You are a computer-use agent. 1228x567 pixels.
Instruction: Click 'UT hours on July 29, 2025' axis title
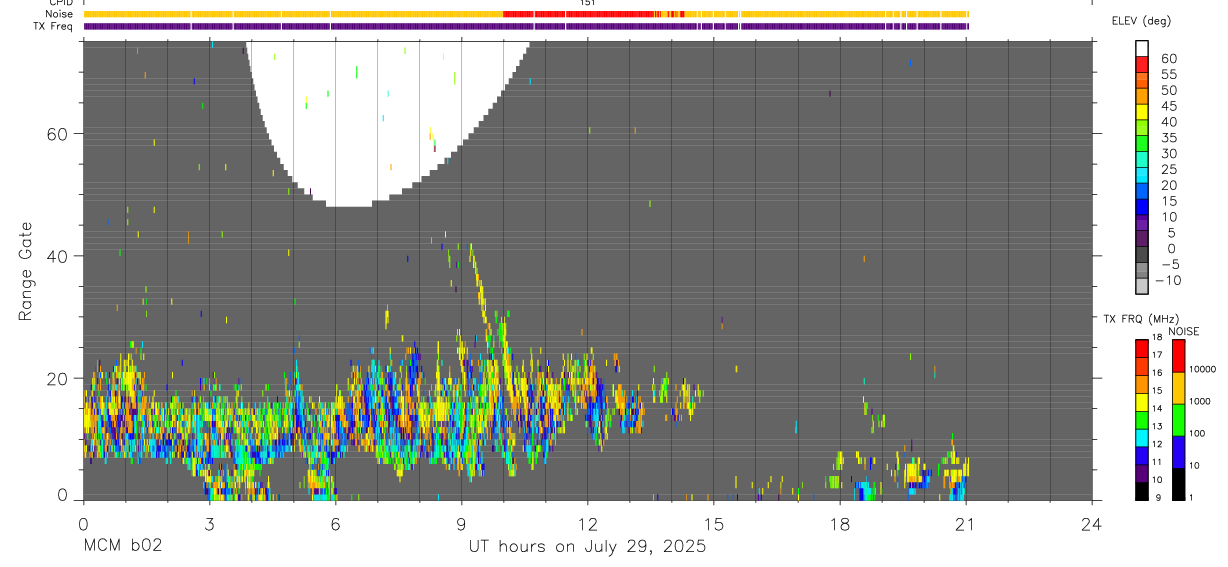(x=587, y=546)
